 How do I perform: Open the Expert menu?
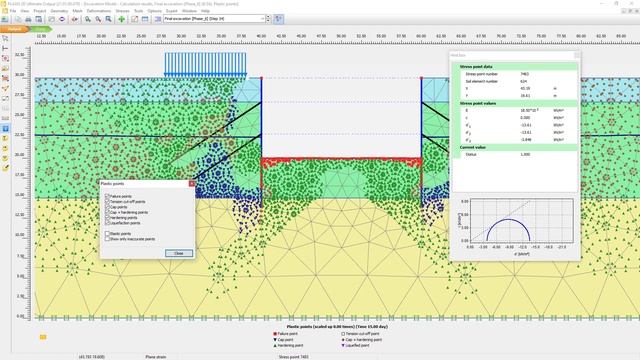click(172, 11)
